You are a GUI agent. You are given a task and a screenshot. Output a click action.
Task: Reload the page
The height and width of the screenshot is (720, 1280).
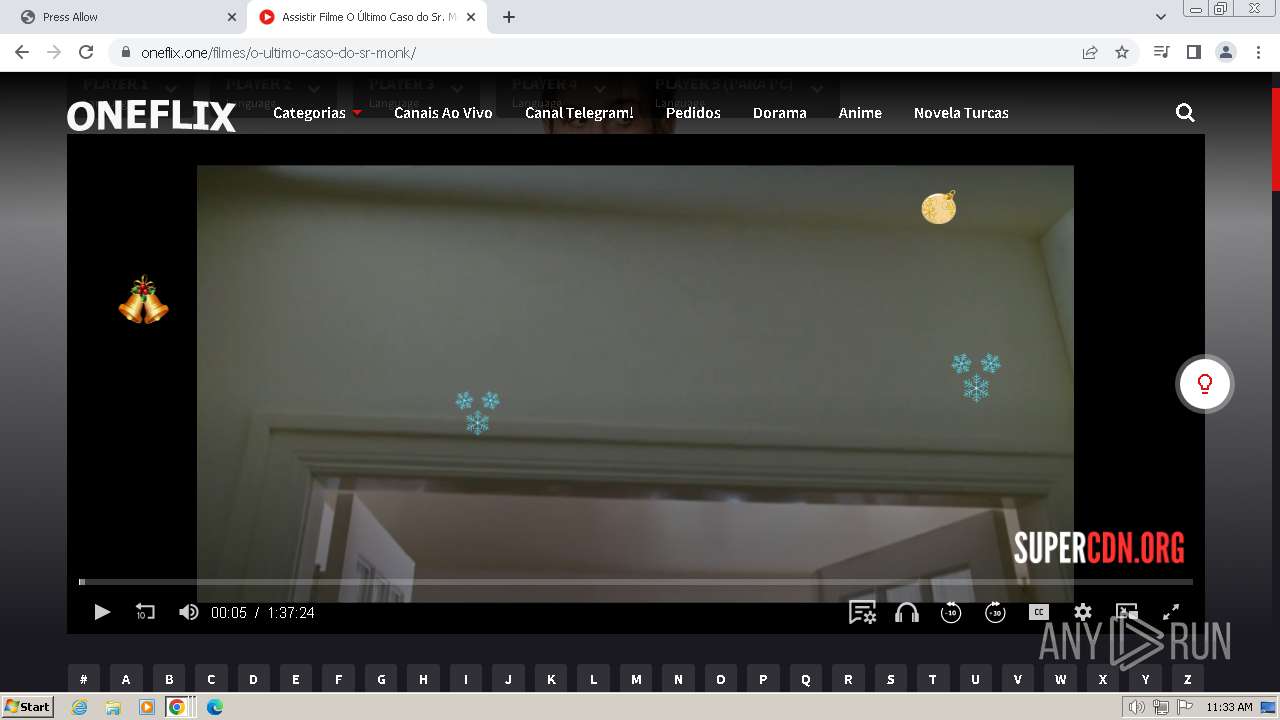click(x=86, y=52)
